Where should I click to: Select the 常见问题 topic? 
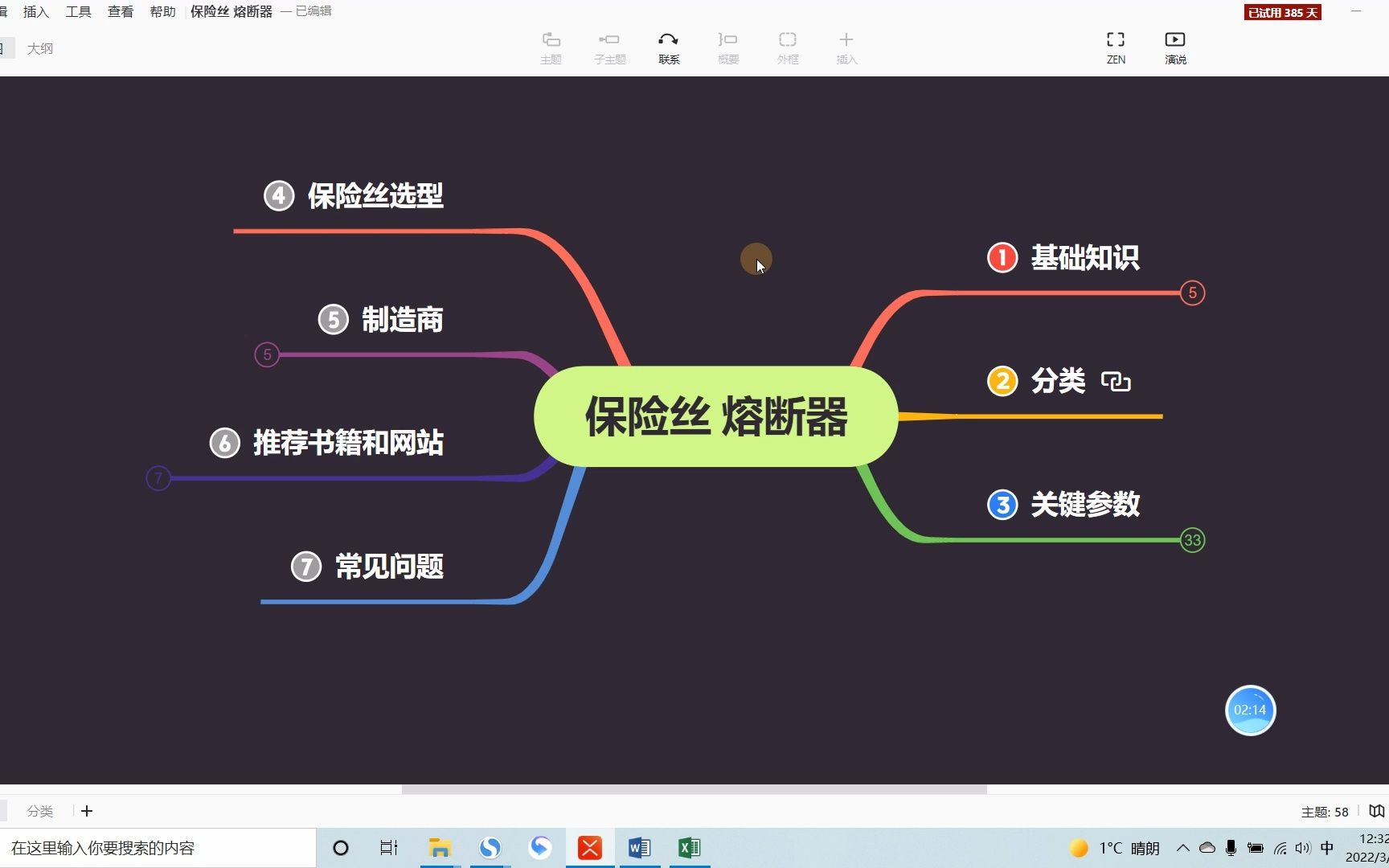point(390,566)
